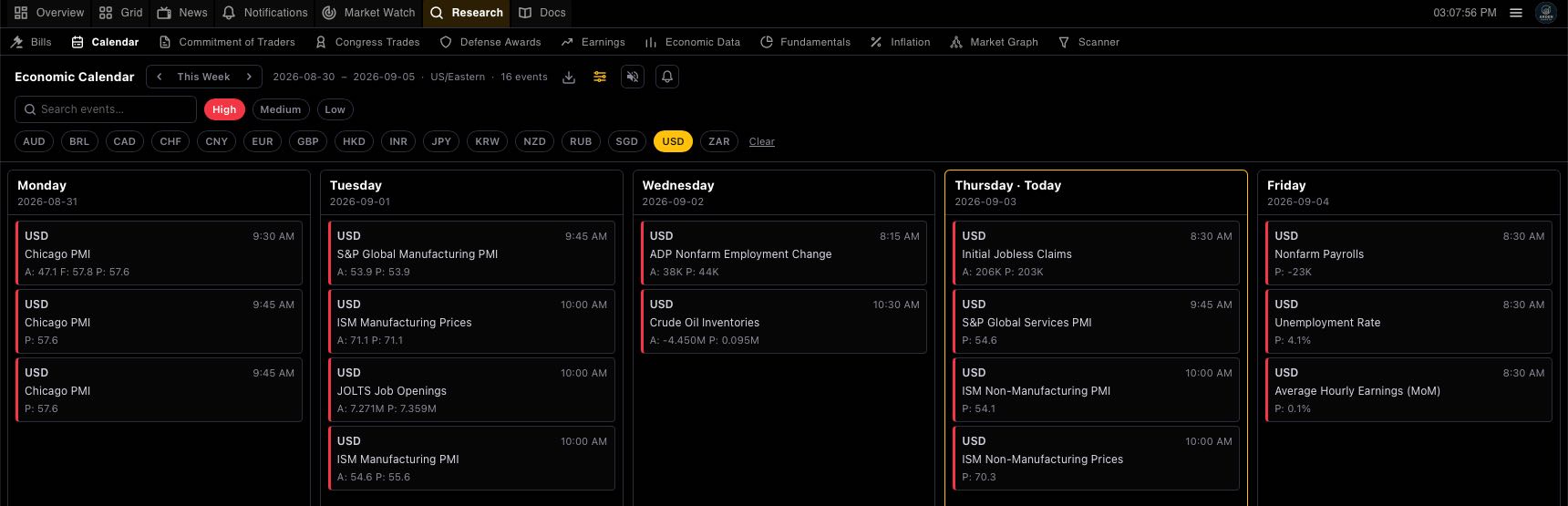This screenshot has width=1568, height=506.
Task: Open Unemployment Rate event
Action: point(1409,322)
